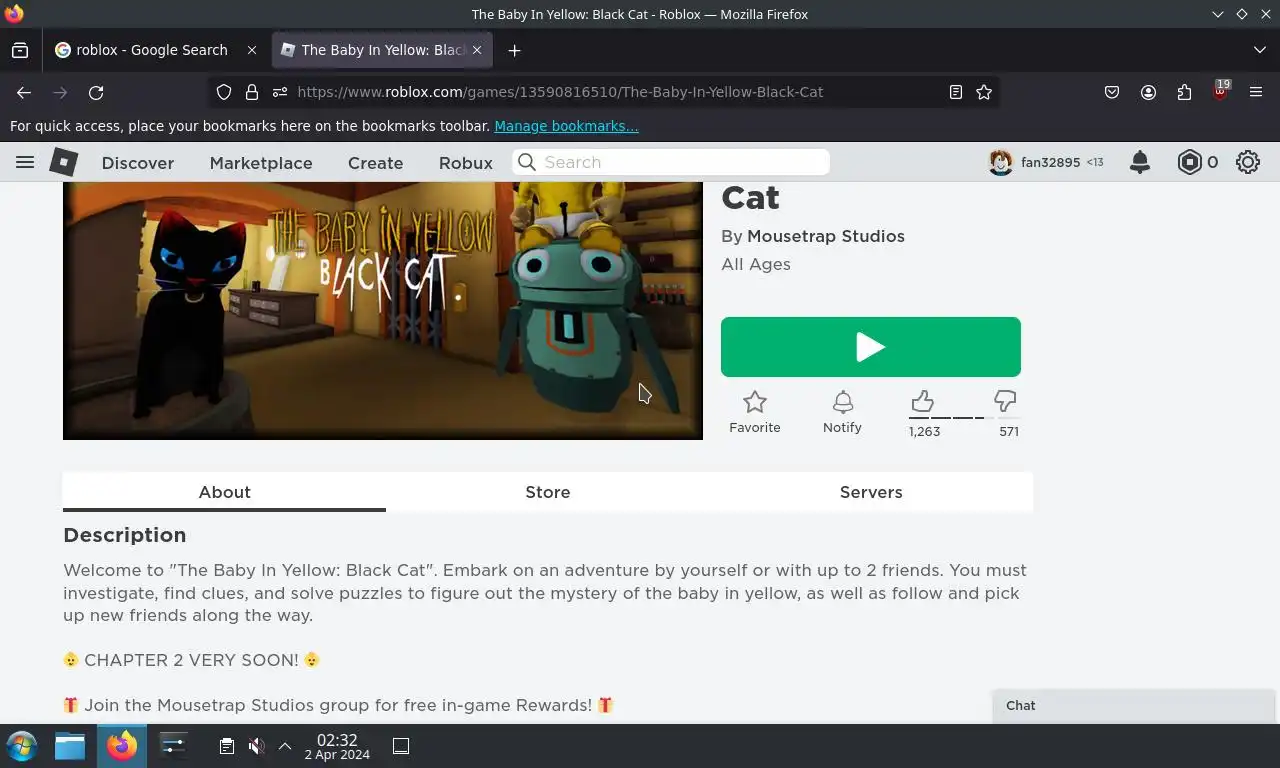Click the fan32895 avatar profile
This screenshot has width=1280, height=768.
[x=1000, y=162]
